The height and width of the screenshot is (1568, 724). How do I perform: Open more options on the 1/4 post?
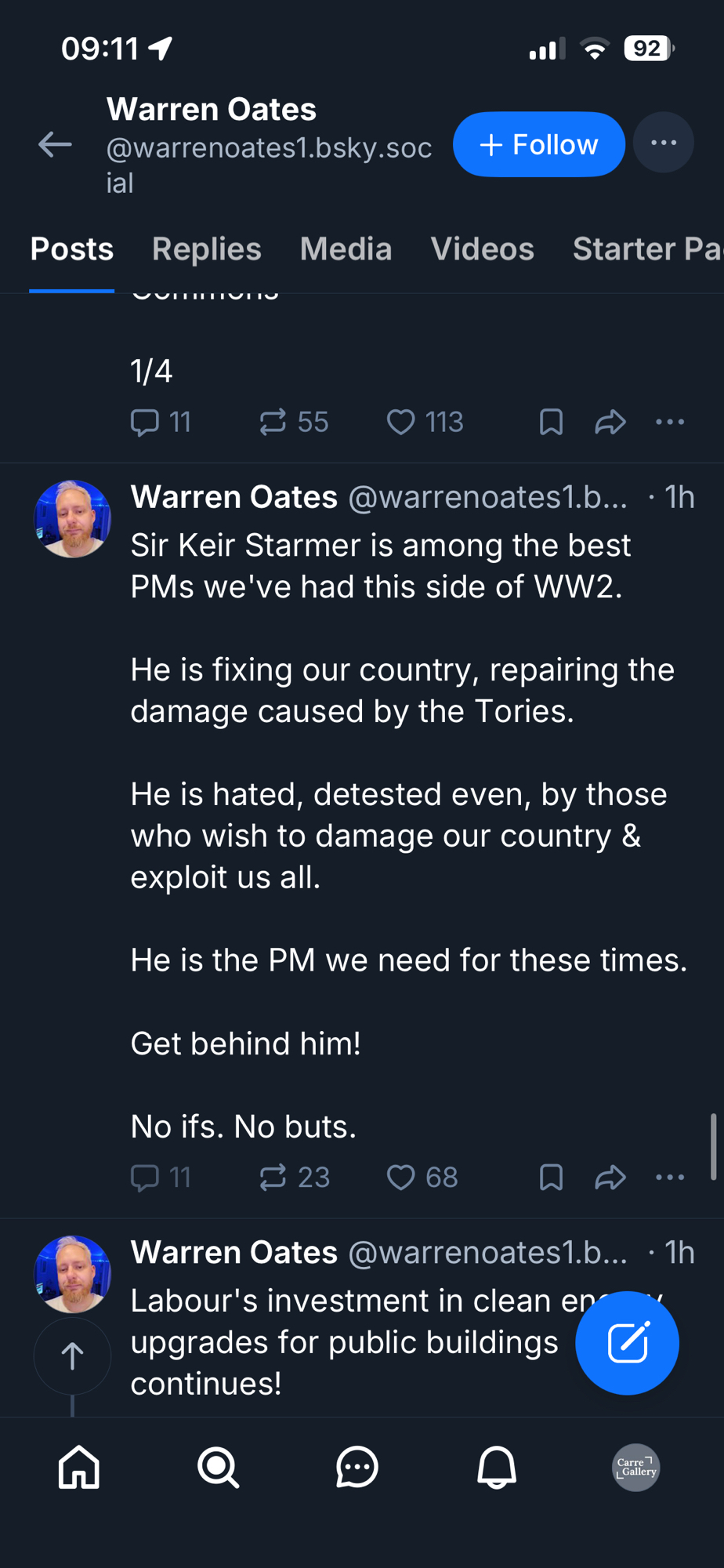[670, 423]
